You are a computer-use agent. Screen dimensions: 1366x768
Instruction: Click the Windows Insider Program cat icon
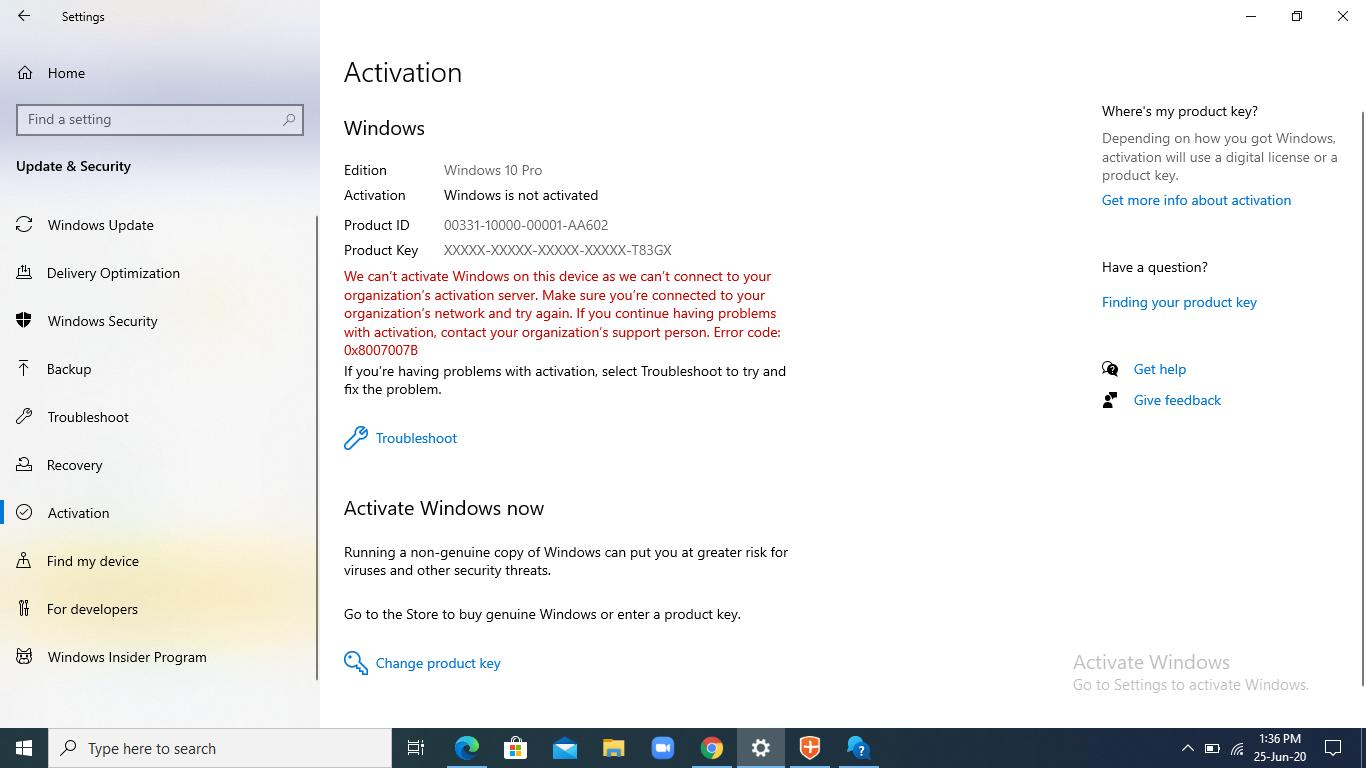click(x=24, y=657)
